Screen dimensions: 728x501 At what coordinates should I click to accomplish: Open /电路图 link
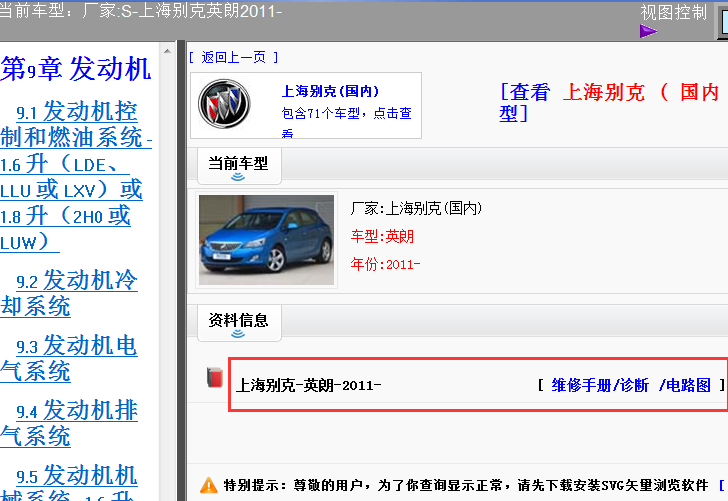click(685, 385)
